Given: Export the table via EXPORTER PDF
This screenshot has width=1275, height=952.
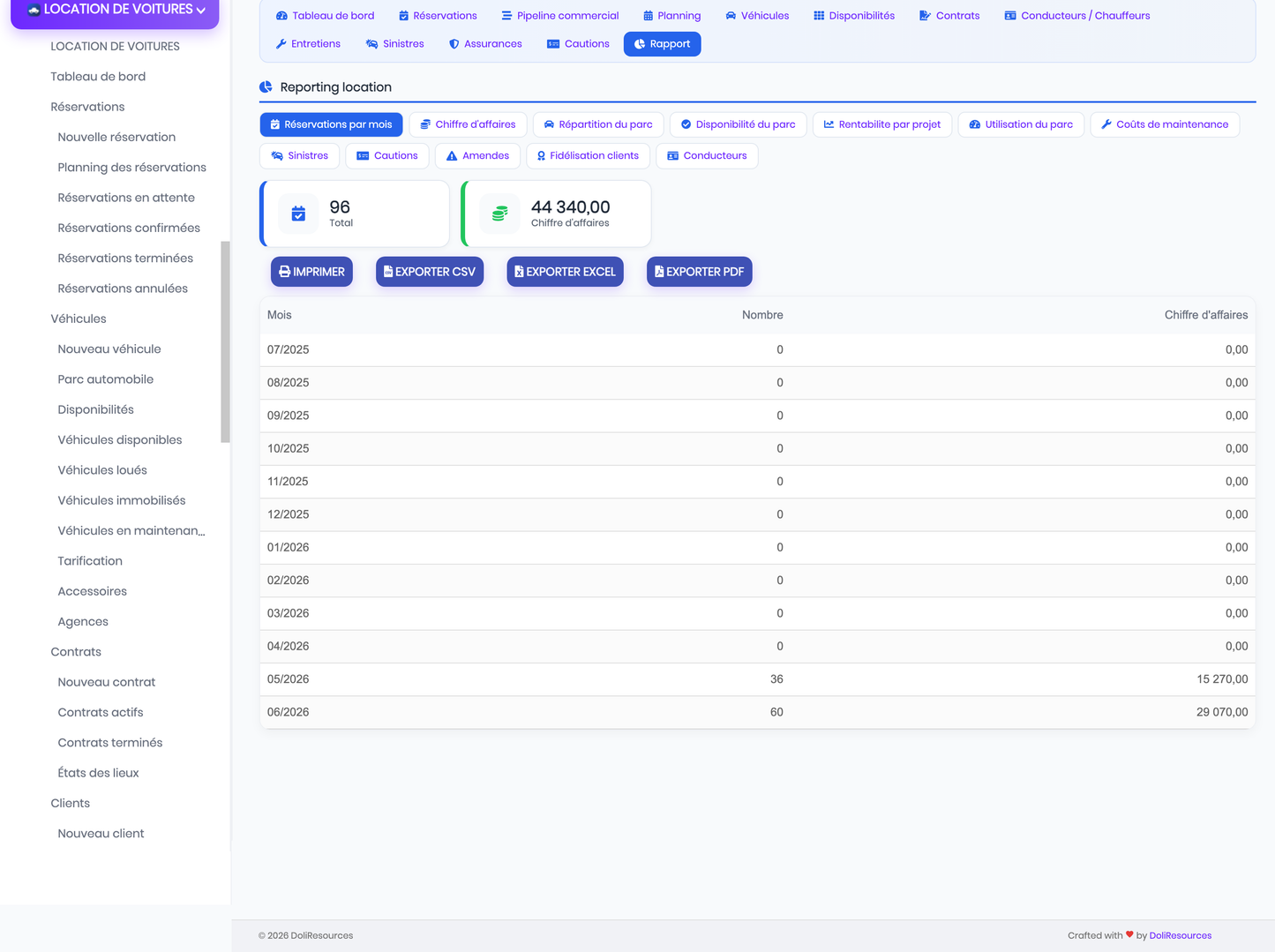Looking at the screenshot, I should [700, 272].
